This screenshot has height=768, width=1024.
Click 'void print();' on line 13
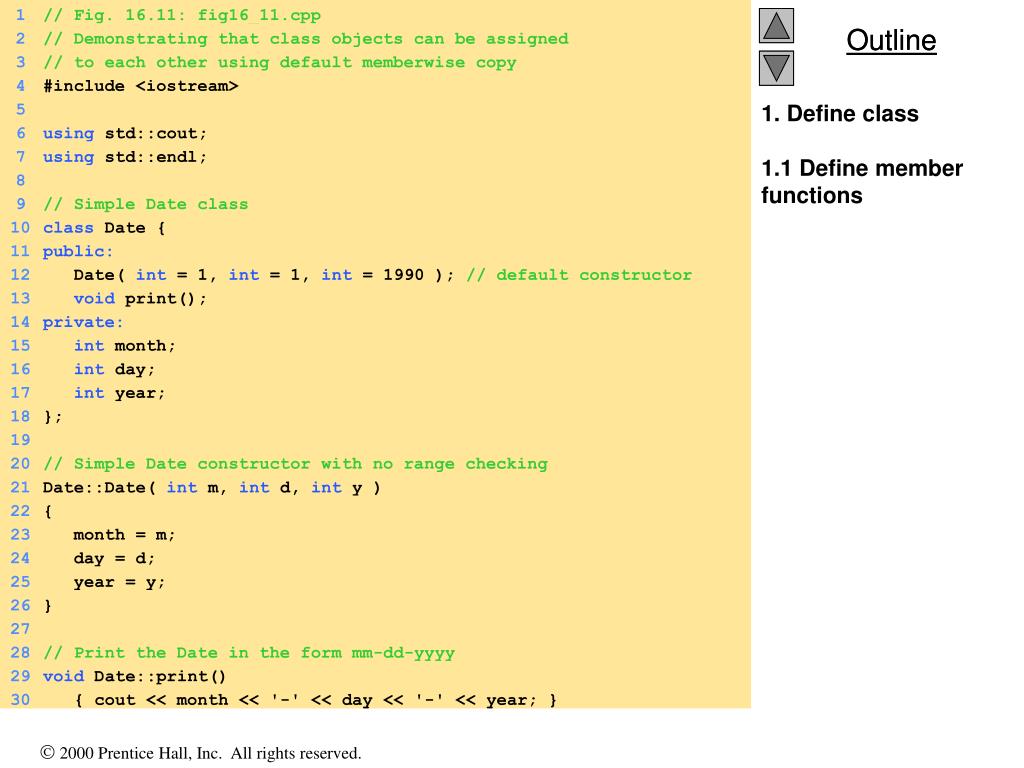pos(140,298)
